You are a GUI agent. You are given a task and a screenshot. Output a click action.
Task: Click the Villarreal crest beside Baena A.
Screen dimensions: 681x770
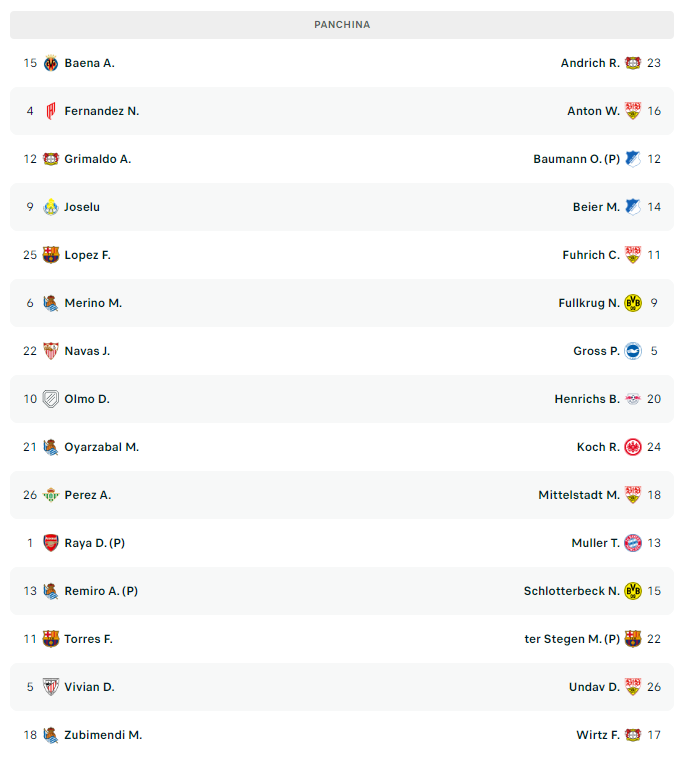51,63
